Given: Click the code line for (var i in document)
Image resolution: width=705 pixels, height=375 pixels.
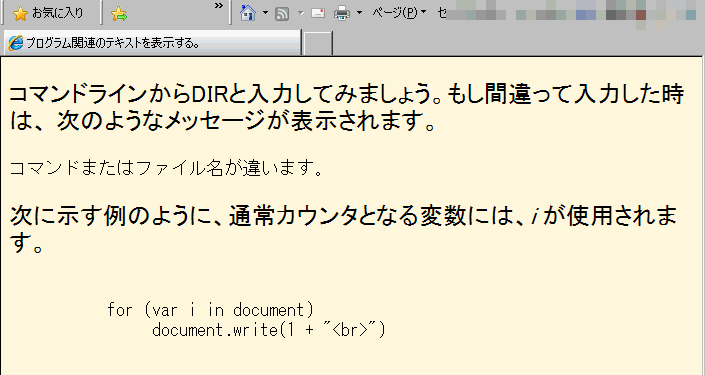Looking at the screenshot, I should [210, 310].
